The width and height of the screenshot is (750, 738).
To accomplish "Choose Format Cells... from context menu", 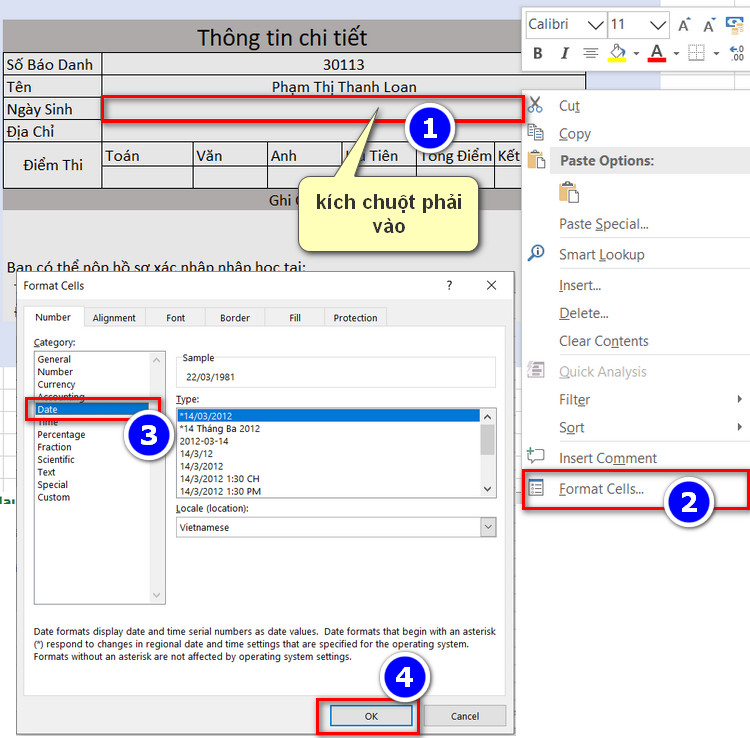I will [601, 489].
